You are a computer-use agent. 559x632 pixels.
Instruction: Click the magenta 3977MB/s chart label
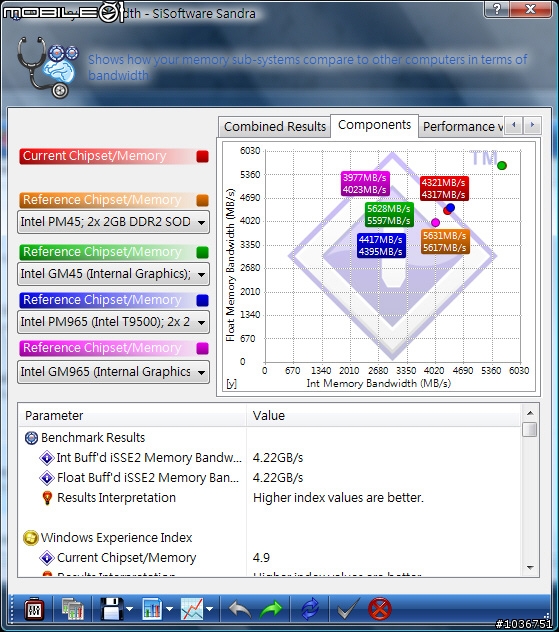click(x=365, y=183)
